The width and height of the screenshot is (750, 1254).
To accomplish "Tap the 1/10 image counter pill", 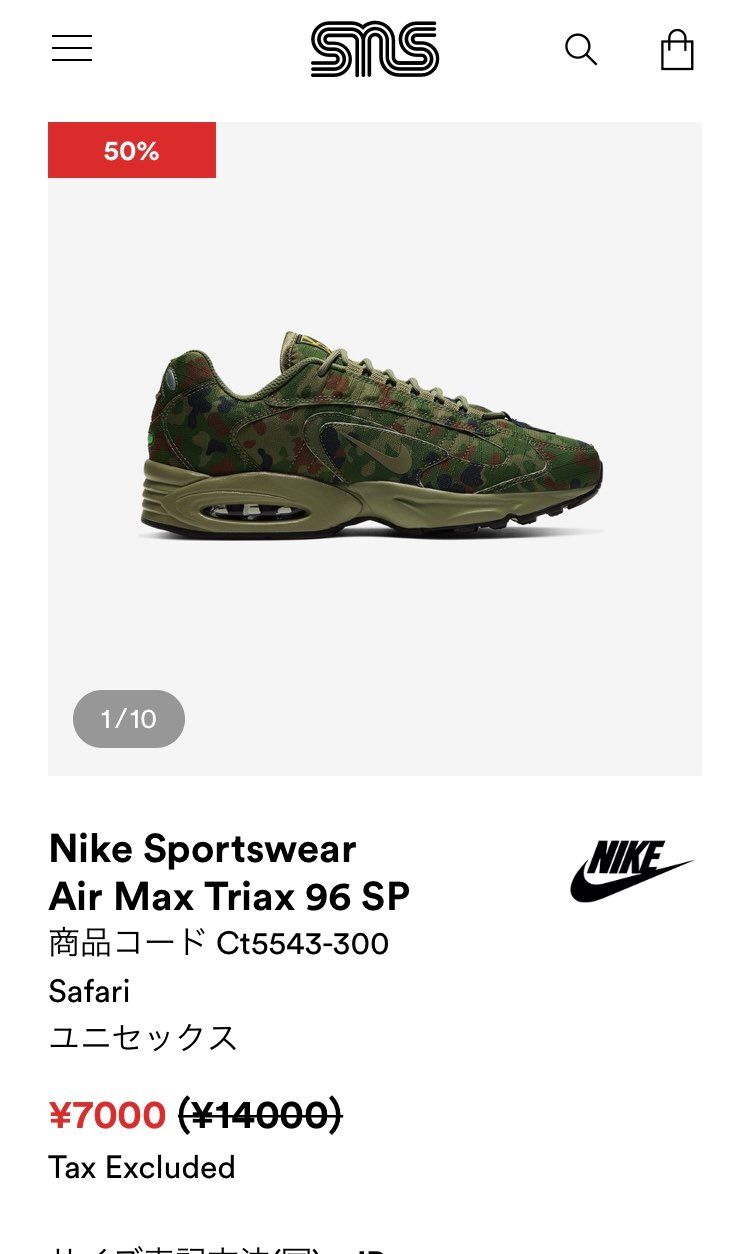I will [x=129, y=719].
